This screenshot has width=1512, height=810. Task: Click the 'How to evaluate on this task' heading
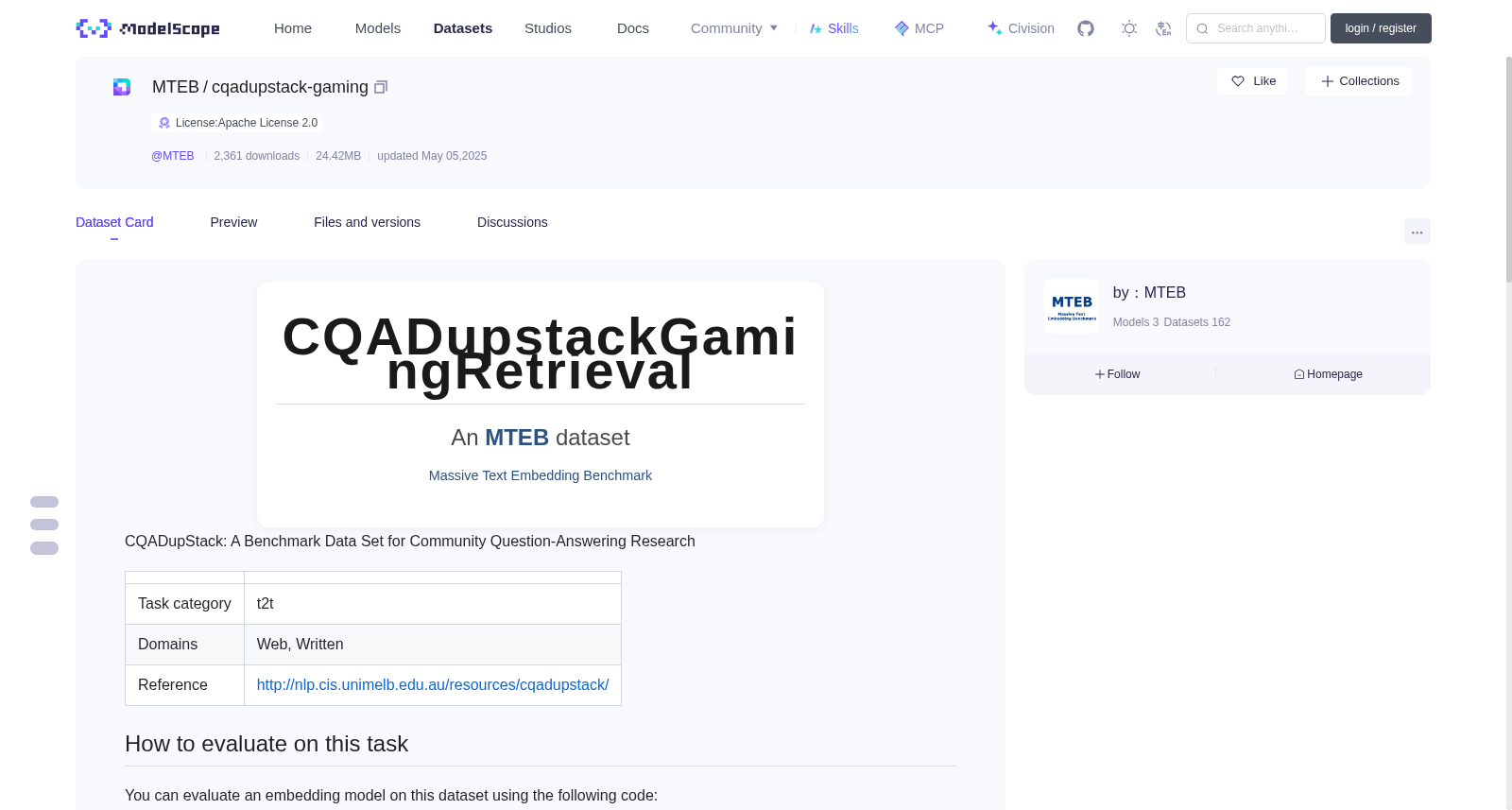pos(266,744)
